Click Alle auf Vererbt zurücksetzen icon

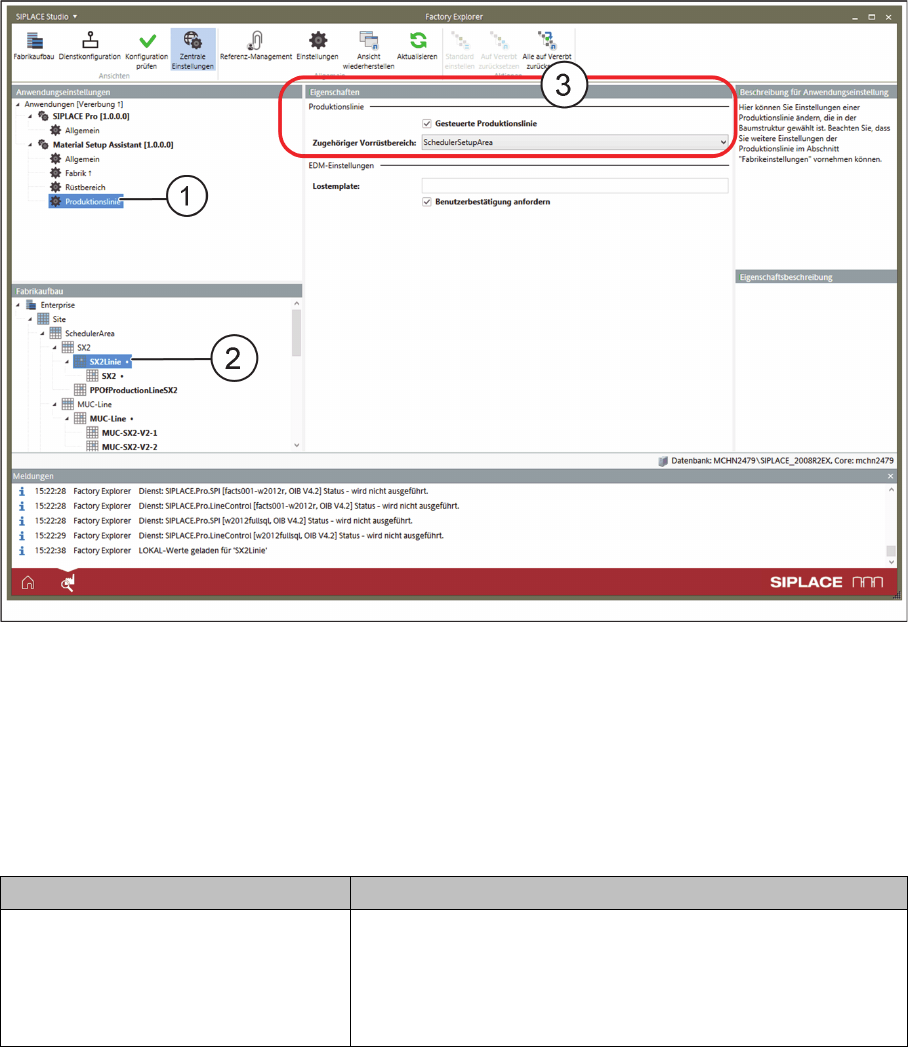pos(547,40)
